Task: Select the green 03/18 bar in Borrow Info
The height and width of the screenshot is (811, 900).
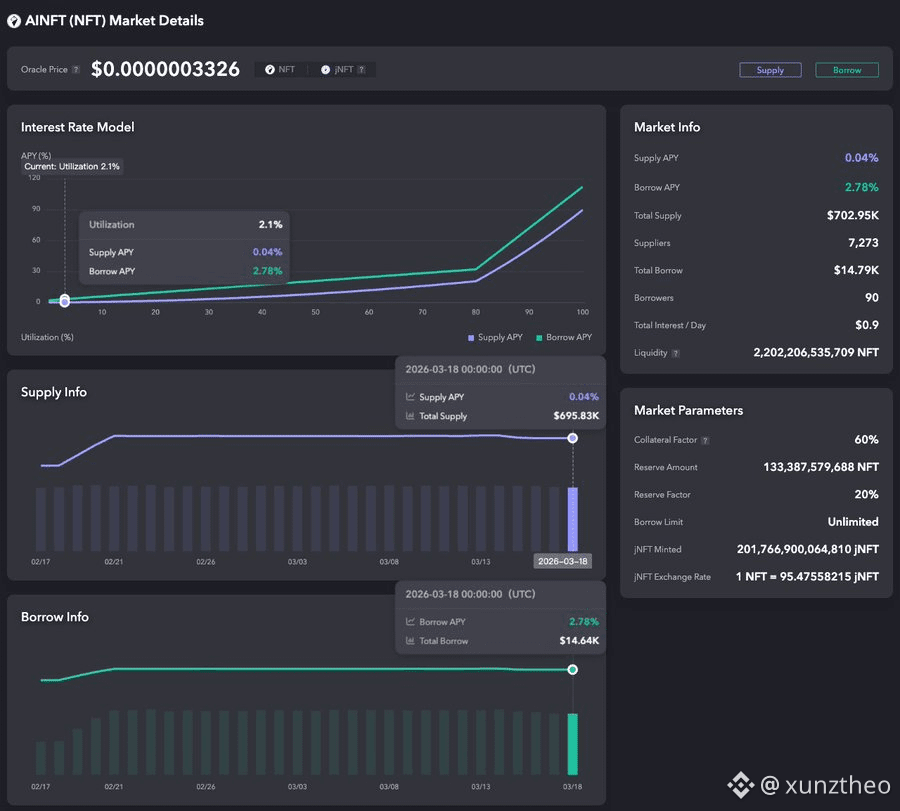Action: point(573,743)
